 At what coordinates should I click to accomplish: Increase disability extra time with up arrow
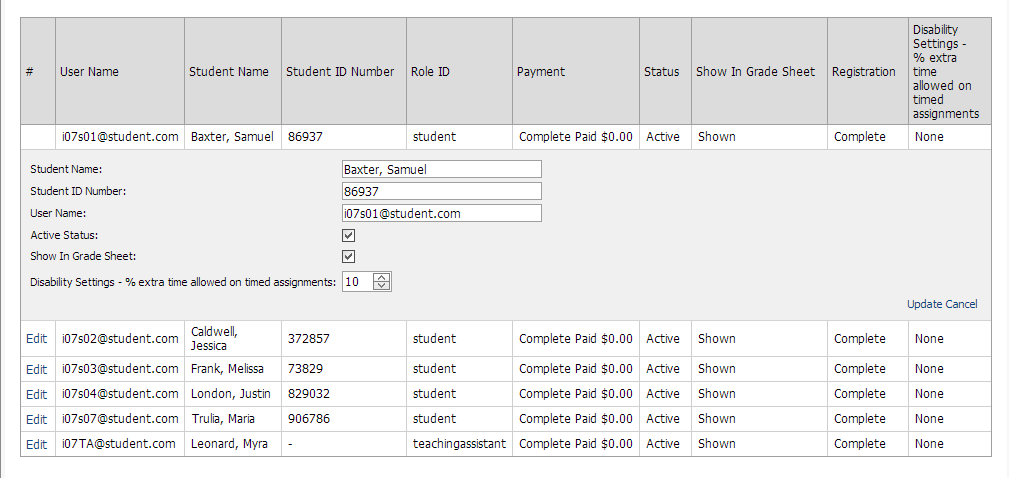382,278
